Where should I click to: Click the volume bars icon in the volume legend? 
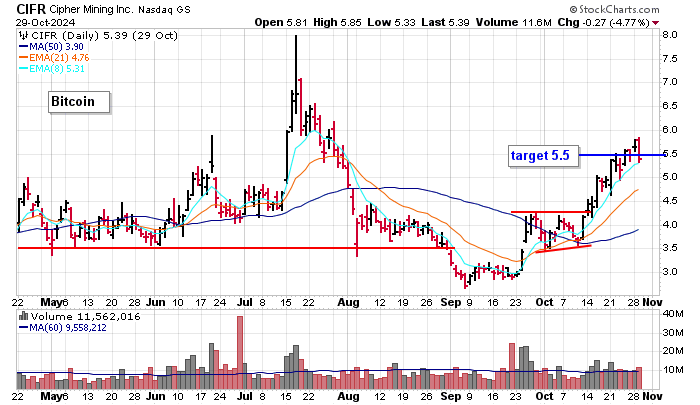point(23,317)
